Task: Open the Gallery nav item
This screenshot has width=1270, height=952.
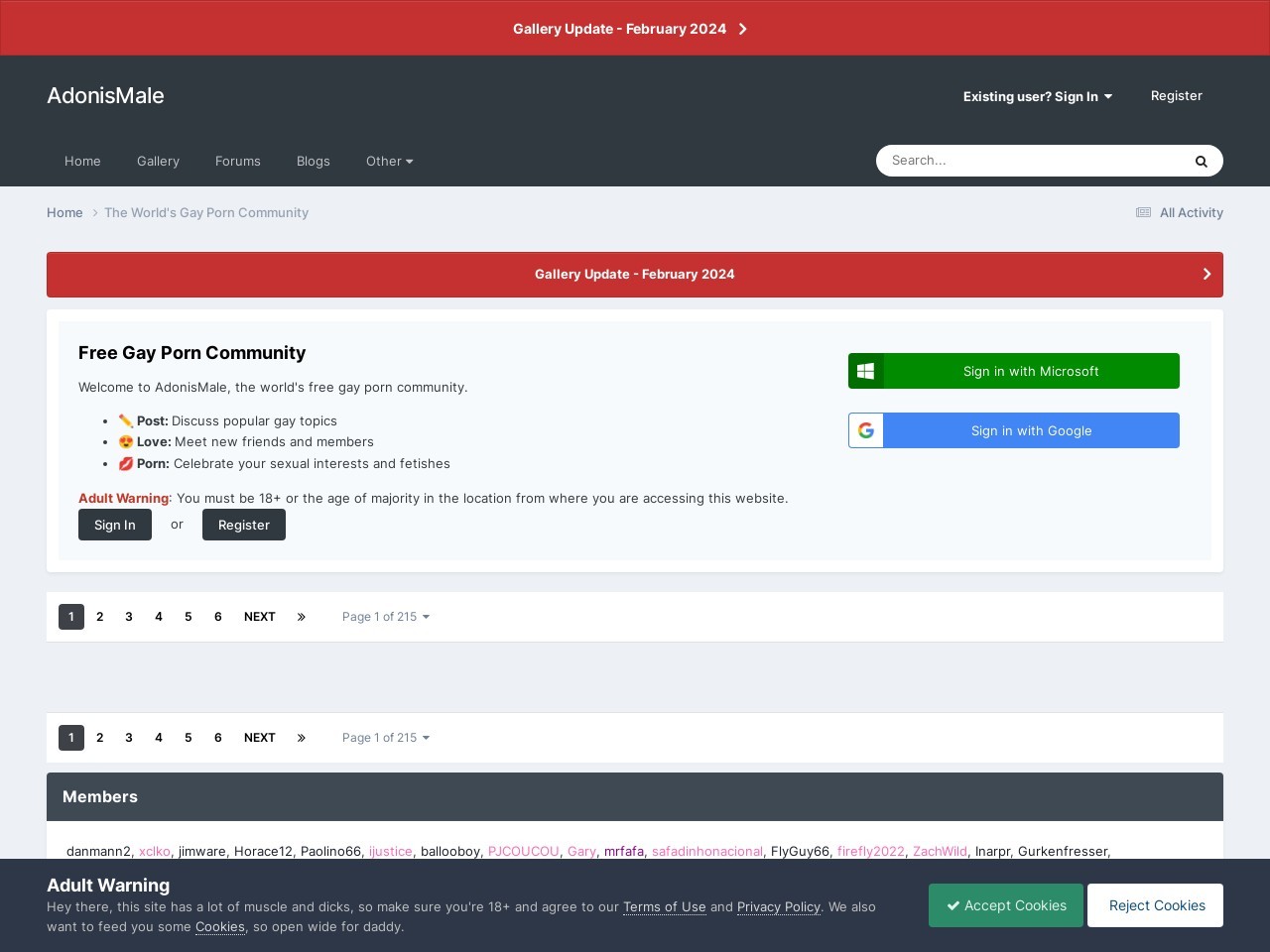Action: pos(158,161)
